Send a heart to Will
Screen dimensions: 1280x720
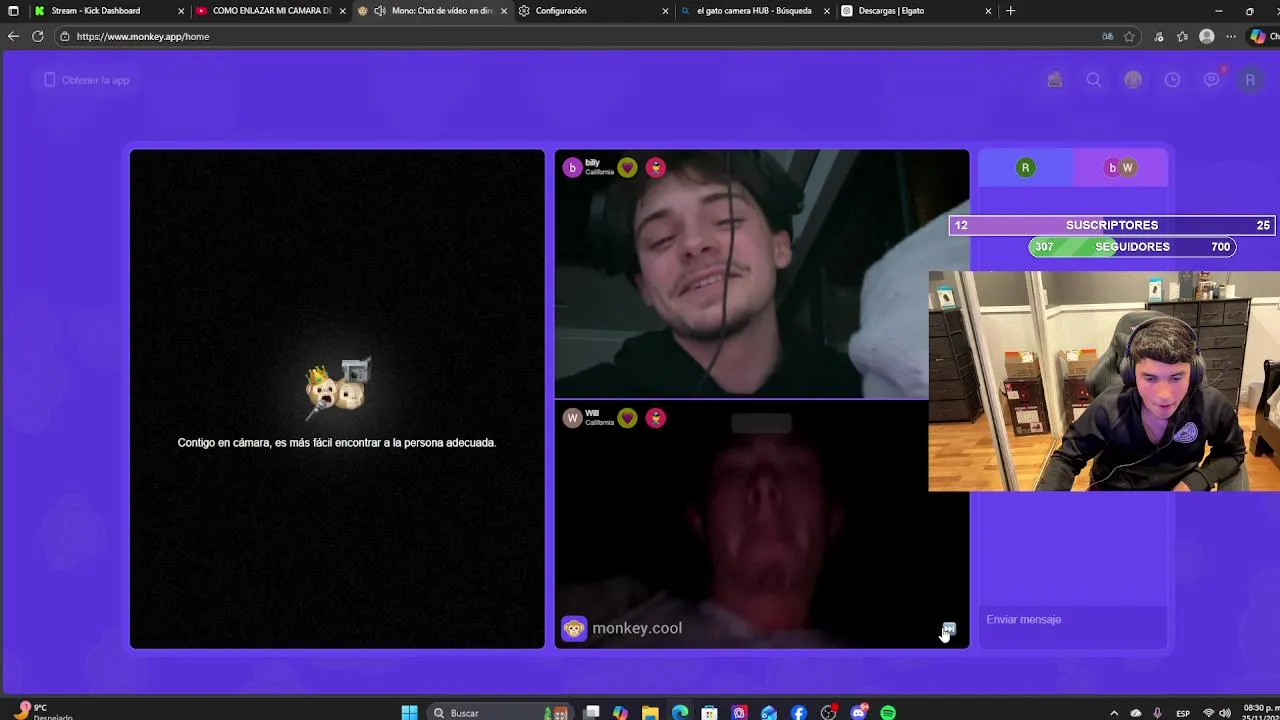coord(627,418)
